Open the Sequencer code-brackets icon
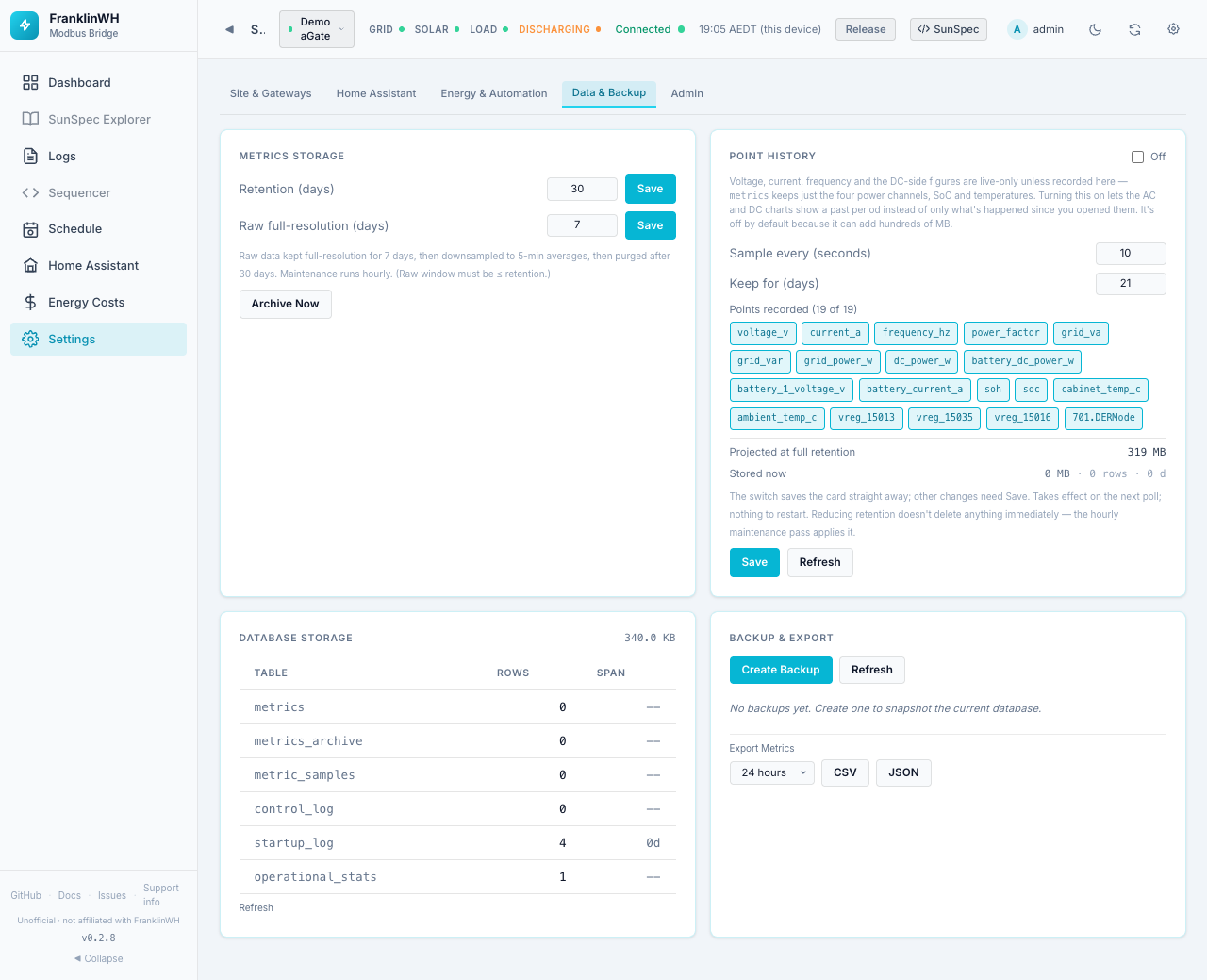Image resolution: width=1207 pixels, height=980 pixels. coord(30,193)
